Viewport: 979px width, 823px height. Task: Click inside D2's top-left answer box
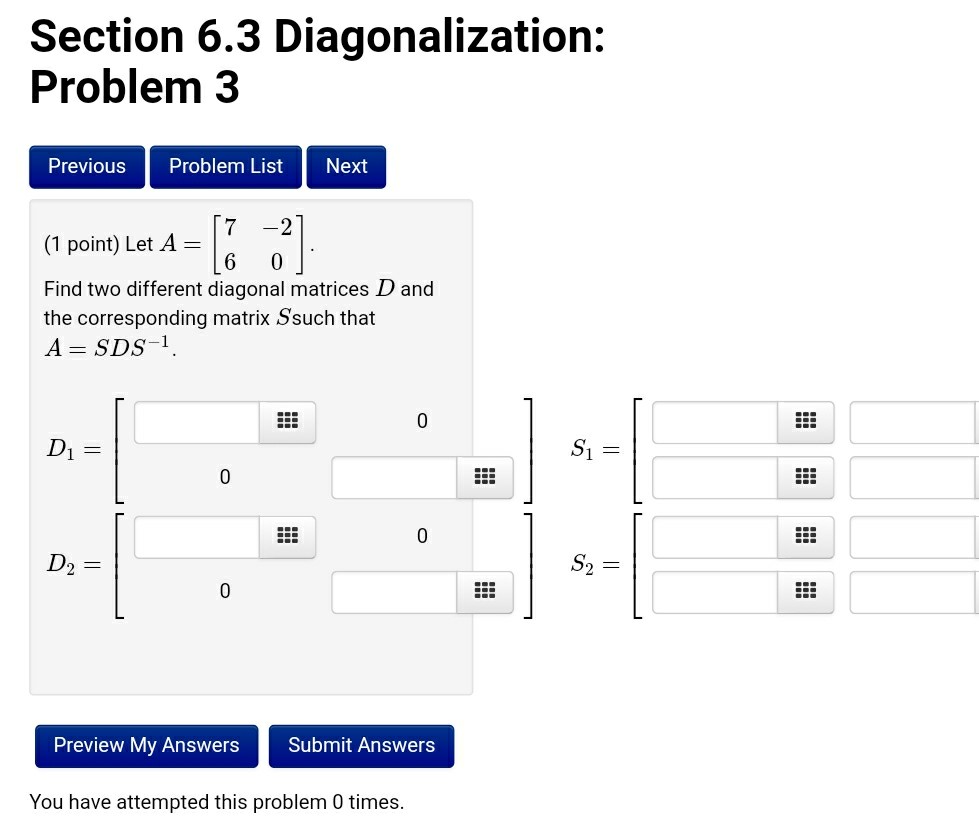195,536
